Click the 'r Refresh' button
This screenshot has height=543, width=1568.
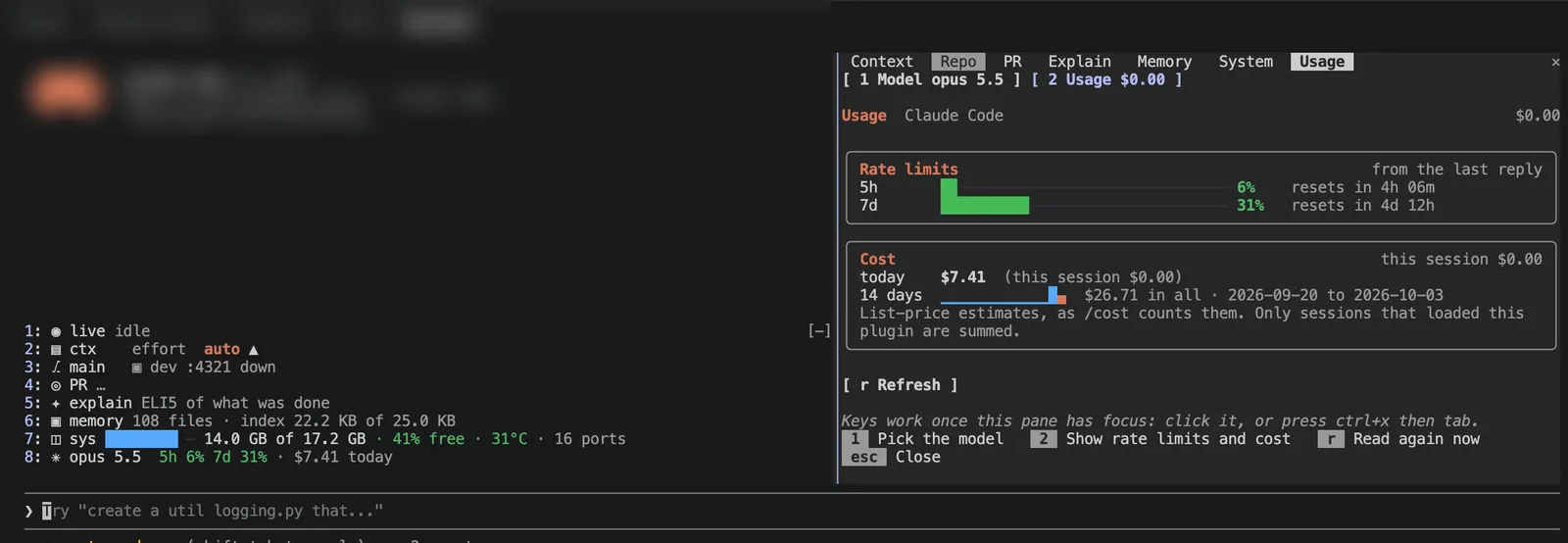[x=900, y=385]
